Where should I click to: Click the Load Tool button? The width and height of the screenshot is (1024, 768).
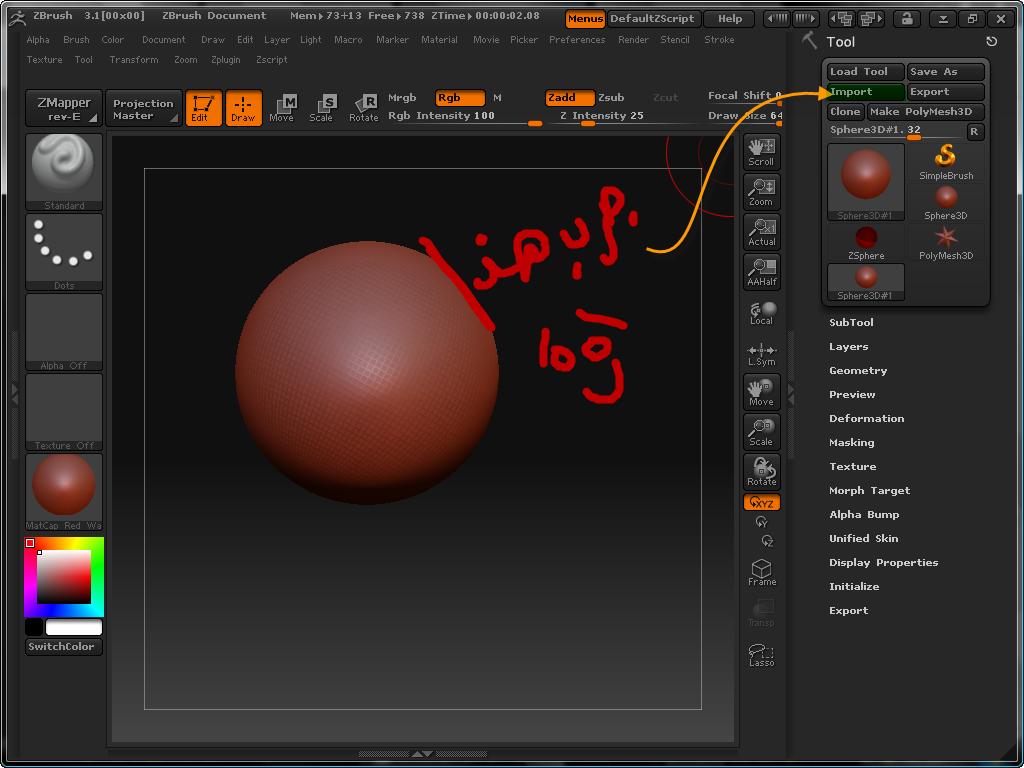pyautogui.click(x=866, y=72)
